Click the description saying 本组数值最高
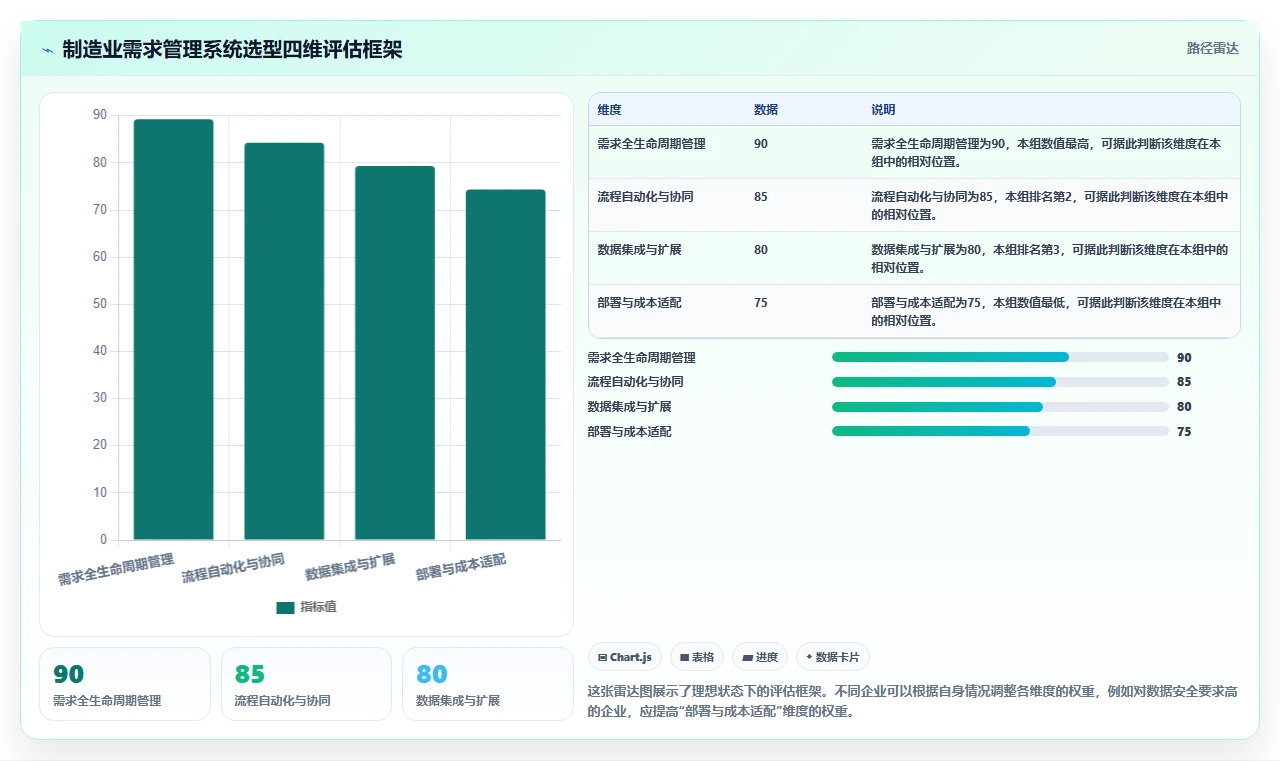The image size is (1280, 761). pos(1046,152)
